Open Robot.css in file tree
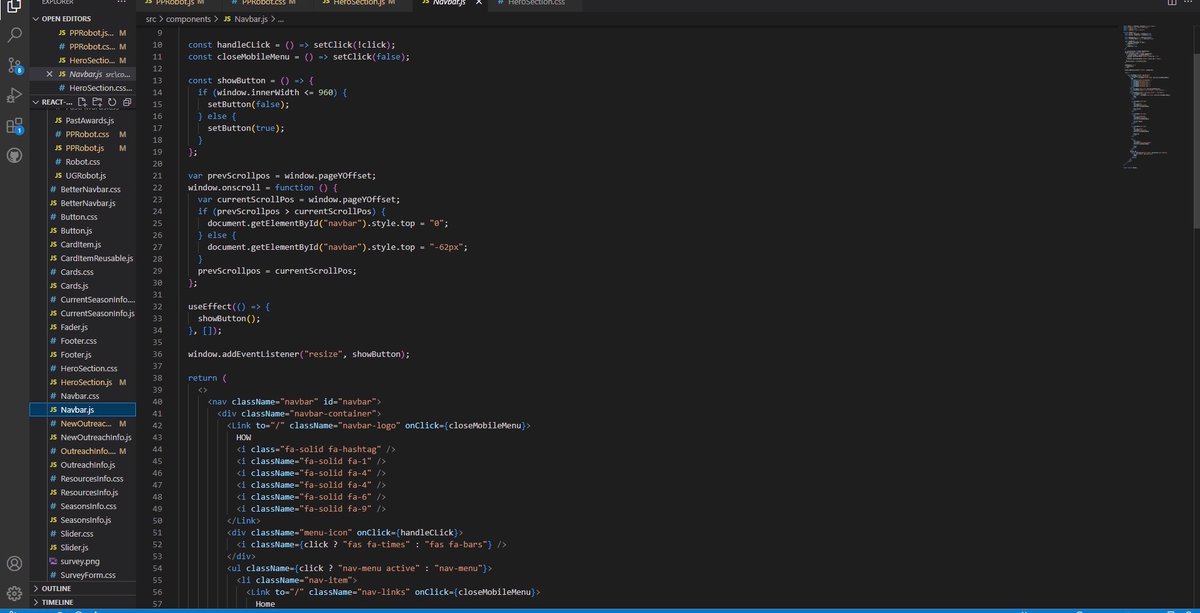This screenshot has width=1200, height=613. (83, 161)
